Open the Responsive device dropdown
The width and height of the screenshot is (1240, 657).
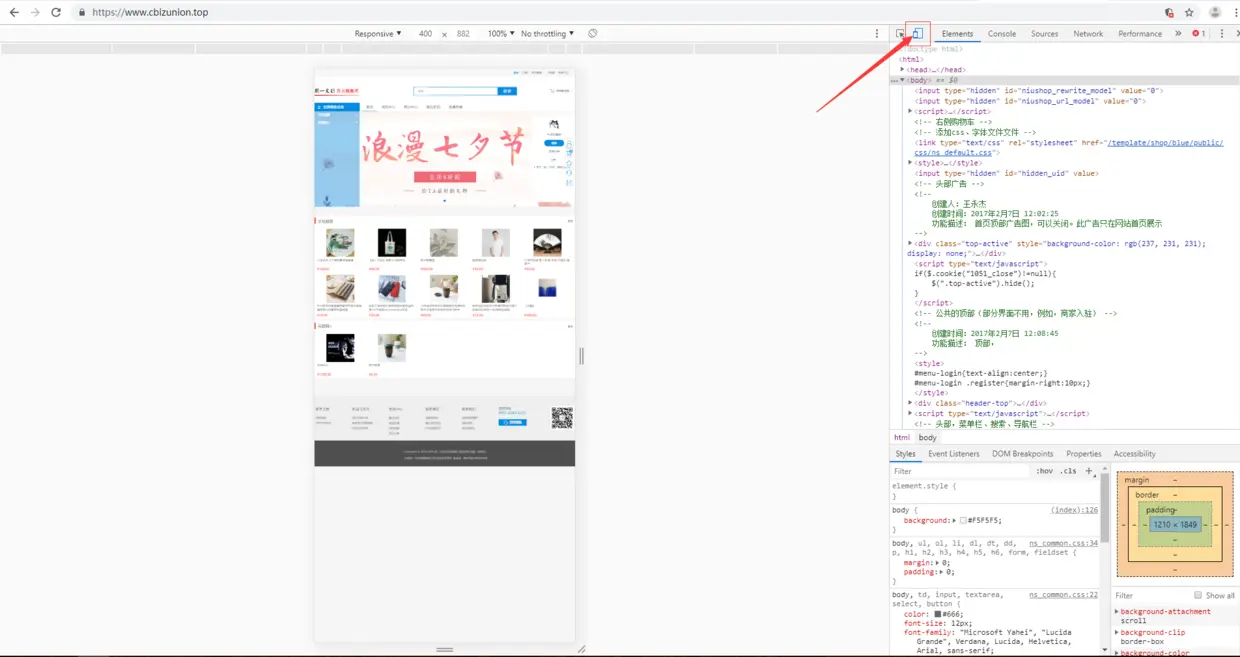(x=378, y=33)
